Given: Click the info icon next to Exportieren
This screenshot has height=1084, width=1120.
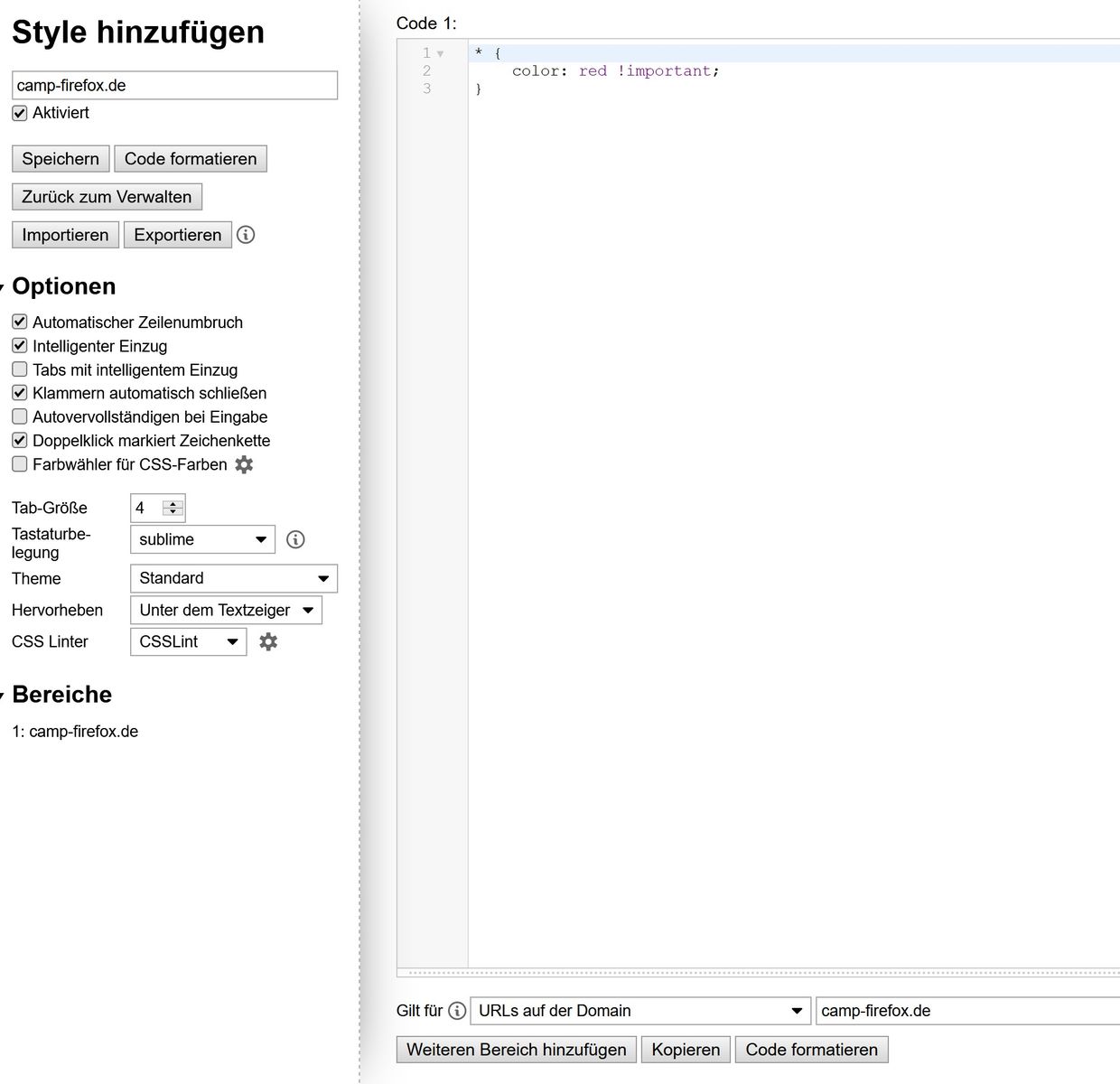Looking at the screenshot, I should (246, 235).
